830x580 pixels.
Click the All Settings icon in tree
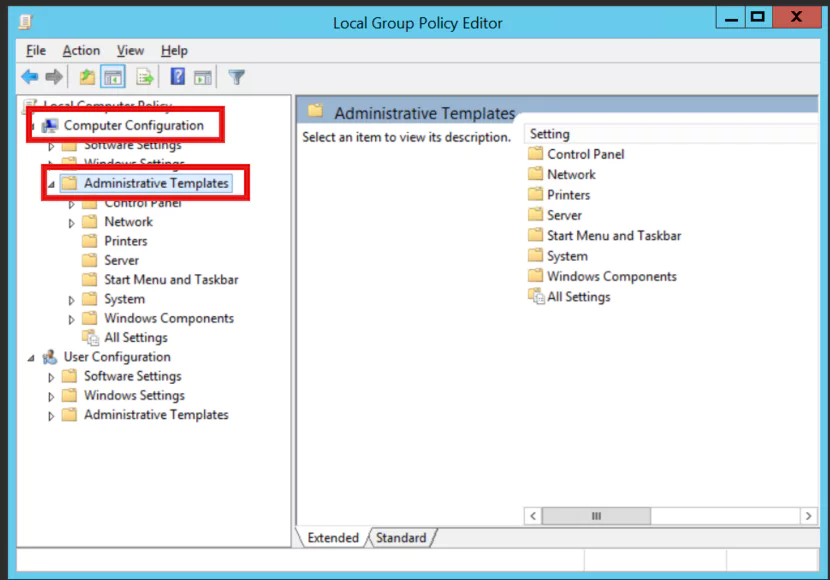tap(91, 338)
